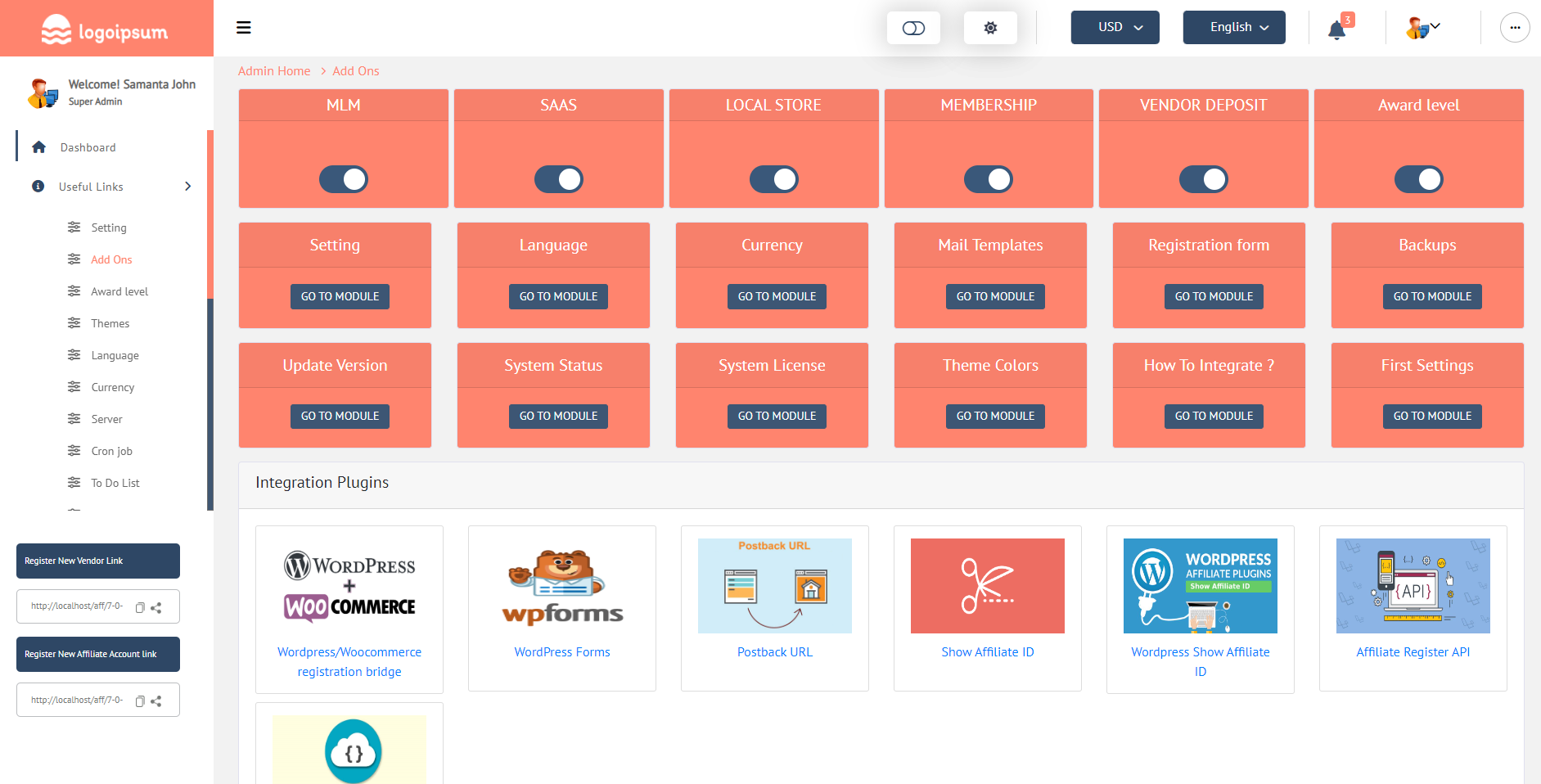Click the WordPress WooCommerce bridge thumbnail
Screen dimensions: 1541x784
coord(349,585)
